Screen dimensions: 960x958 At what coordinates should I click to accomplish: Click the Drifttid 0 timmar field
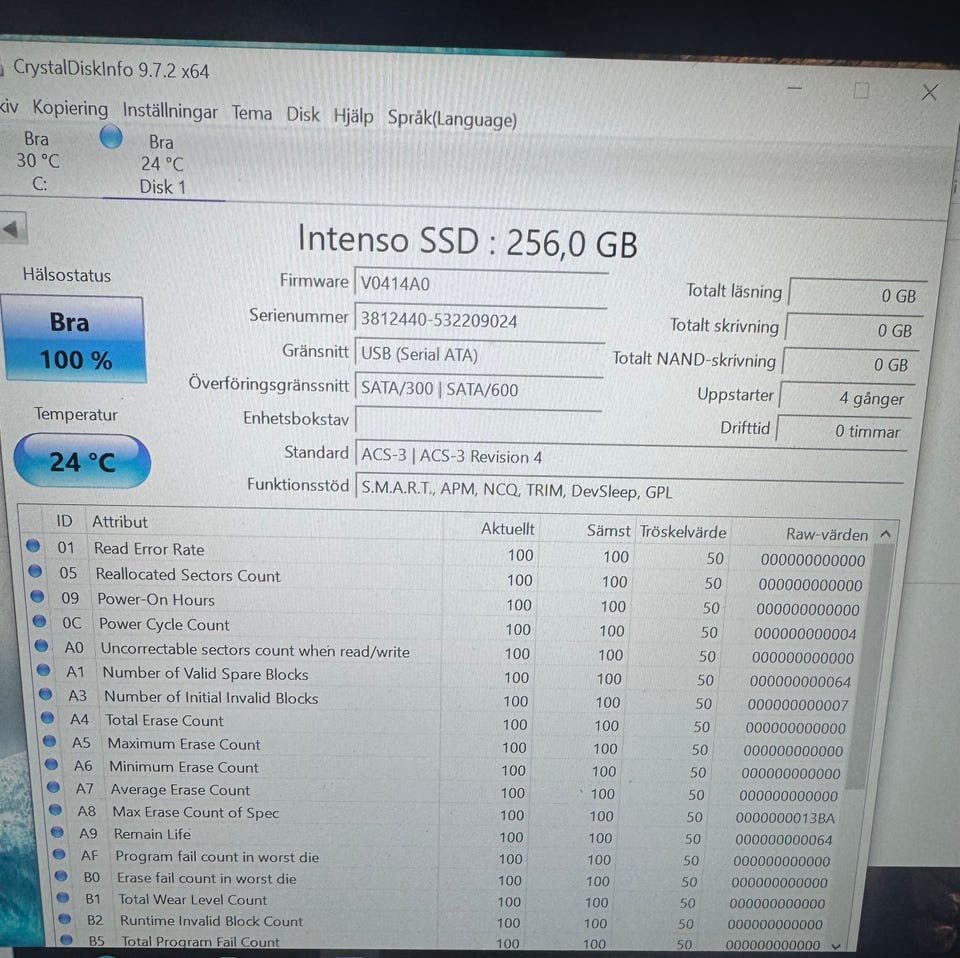842,431
